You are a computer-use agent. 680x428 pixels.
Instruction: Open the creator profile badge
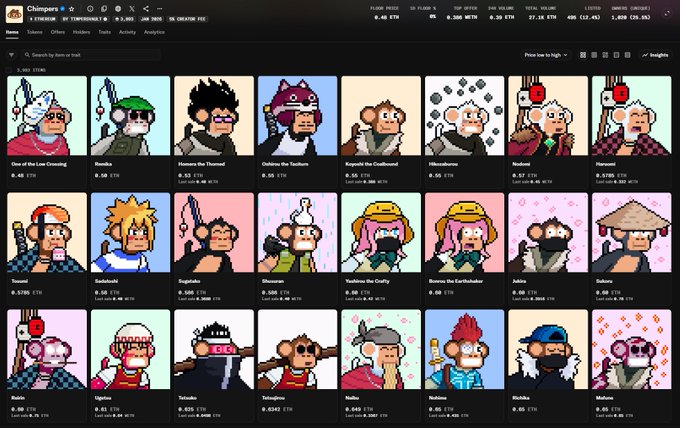coord(85,19)
